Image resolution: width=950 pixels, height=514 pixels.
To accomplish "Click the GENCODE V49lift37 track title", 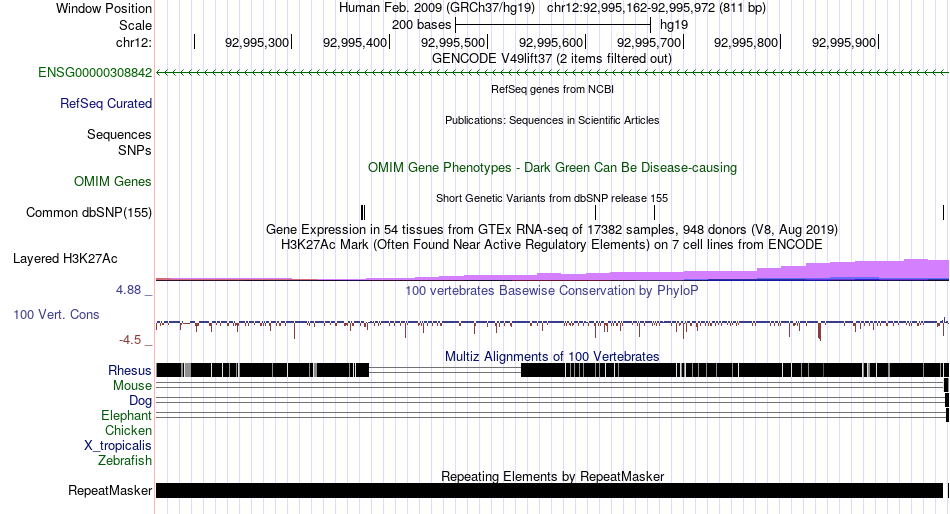I will click(551, 59).
